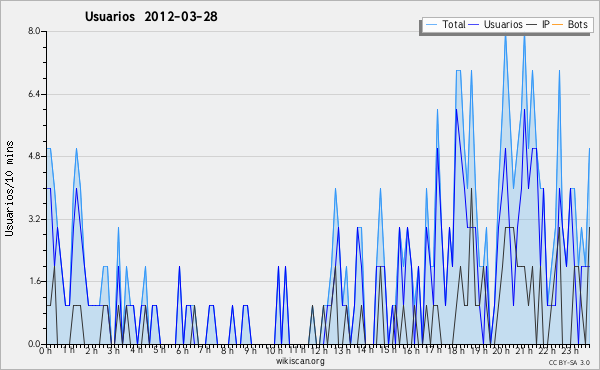Click the "5 h" x-axis label
The height and width of the screenshot is (370, 600).
coord(159,350)
